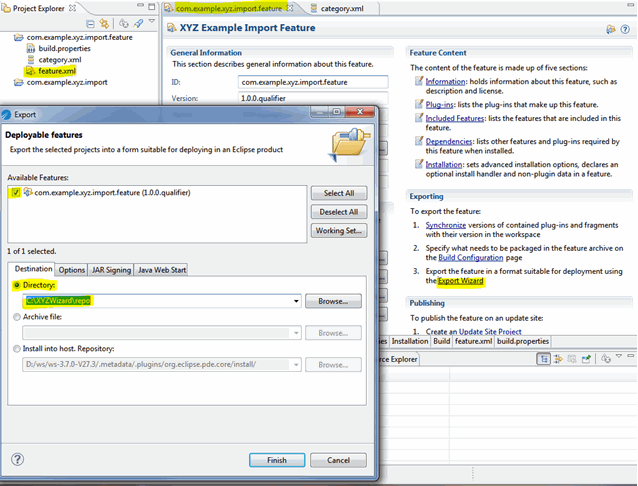
Task: Toggle Link with Editor in Project Explorer
Action: click(105, 24)
